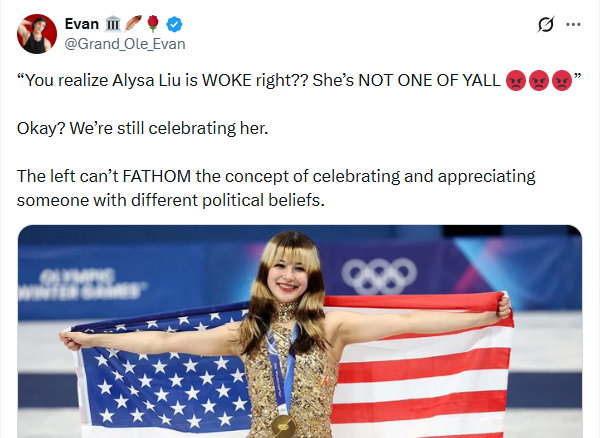The image size is (608, 438).
Task: Open the @Grand_Ole_Evan handle link
Action: coord(124,44)
